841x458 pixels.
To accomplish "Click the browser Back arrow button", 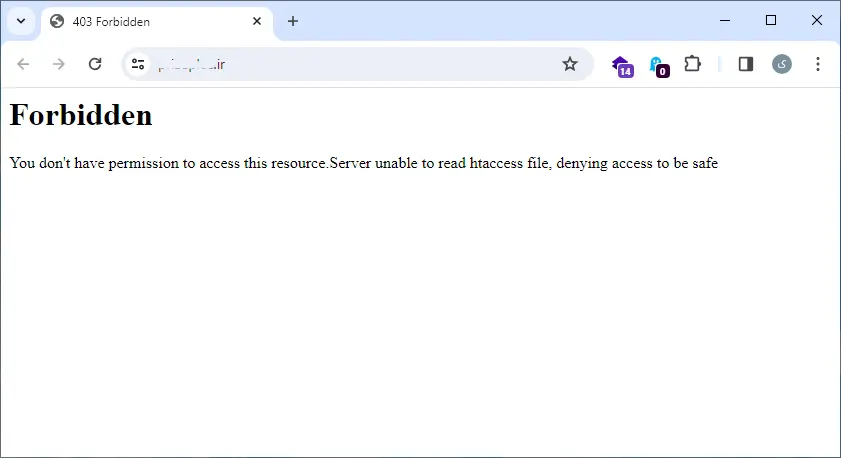I will pyautogui.click(x=23, y=64).
